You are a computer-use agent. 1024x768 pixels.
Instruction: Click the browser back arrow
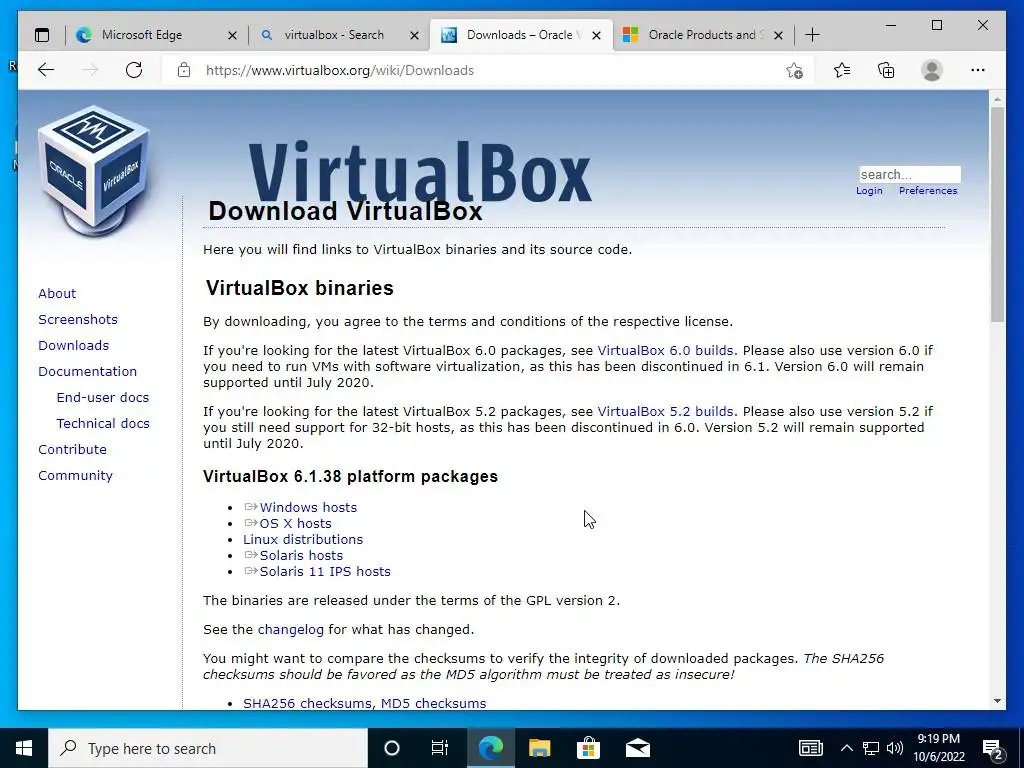point(46,70)
